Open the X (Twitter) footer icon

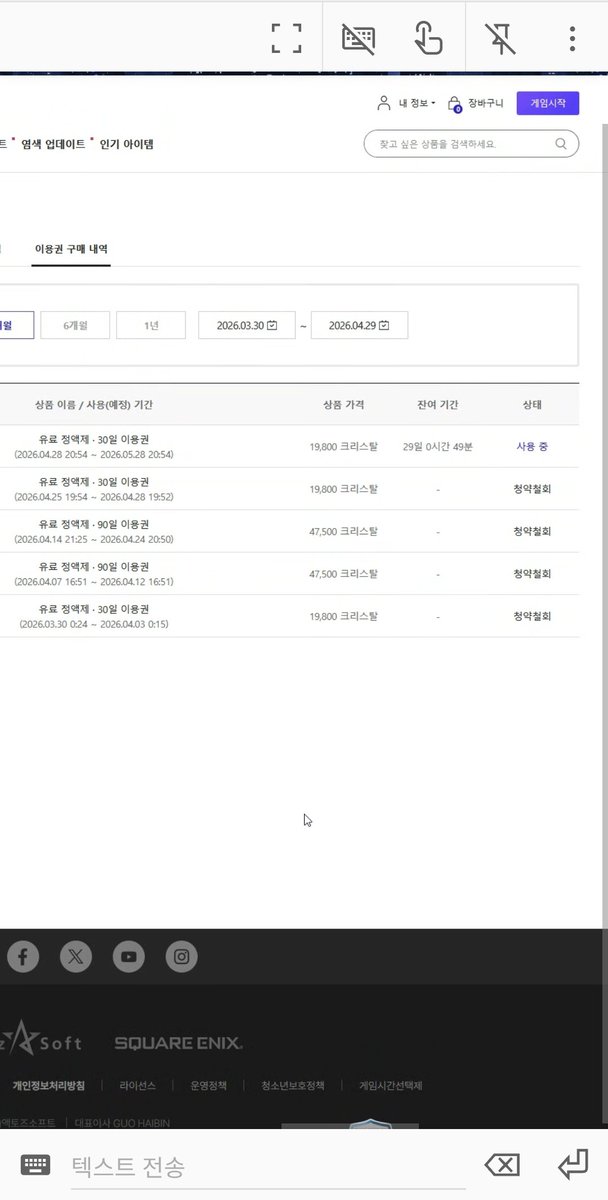(75, 957)
